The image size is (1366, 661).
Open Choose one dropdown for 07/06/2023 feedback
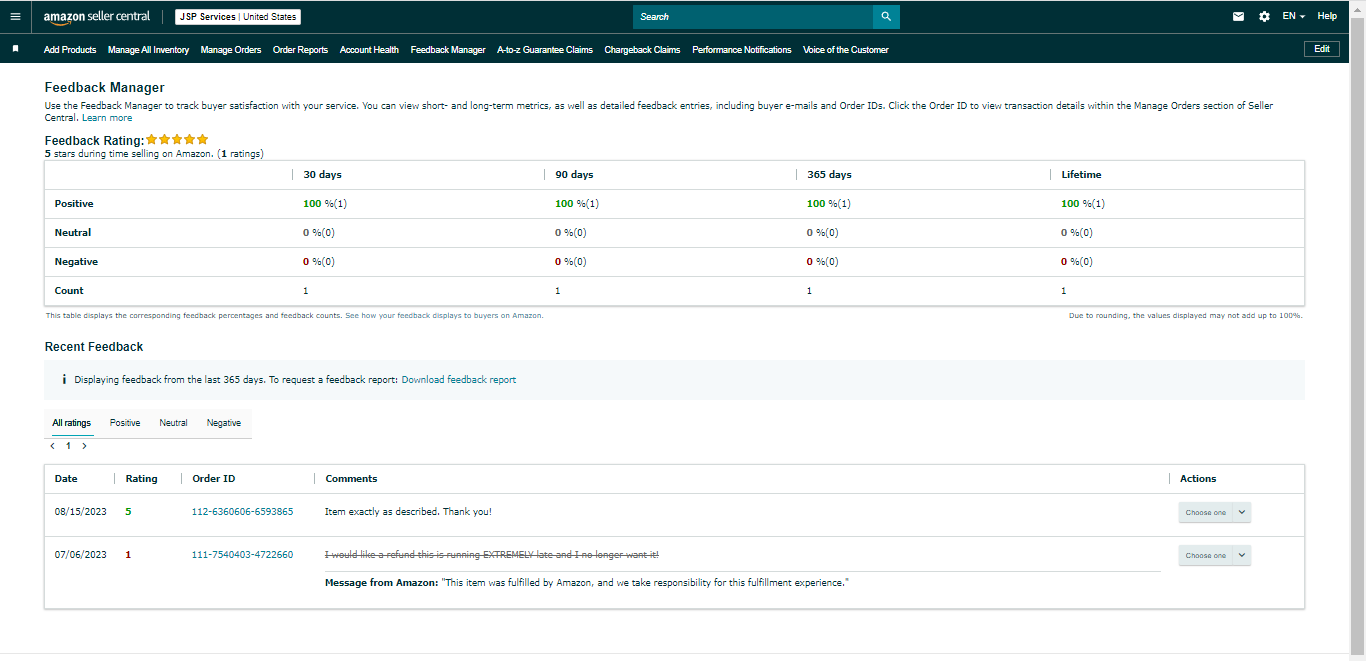point(1214,555)
